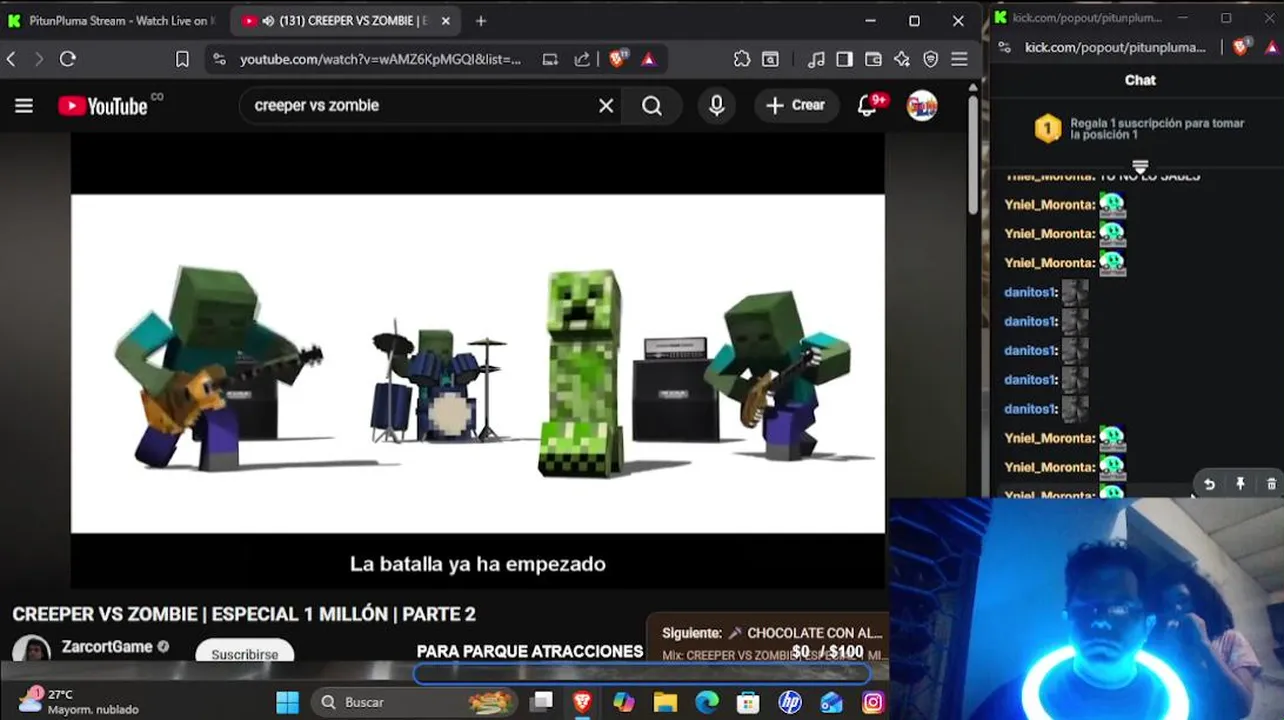Click the gold rank 1 badge
This screenshot has width=1284, height=720.
pos(1047,129)
